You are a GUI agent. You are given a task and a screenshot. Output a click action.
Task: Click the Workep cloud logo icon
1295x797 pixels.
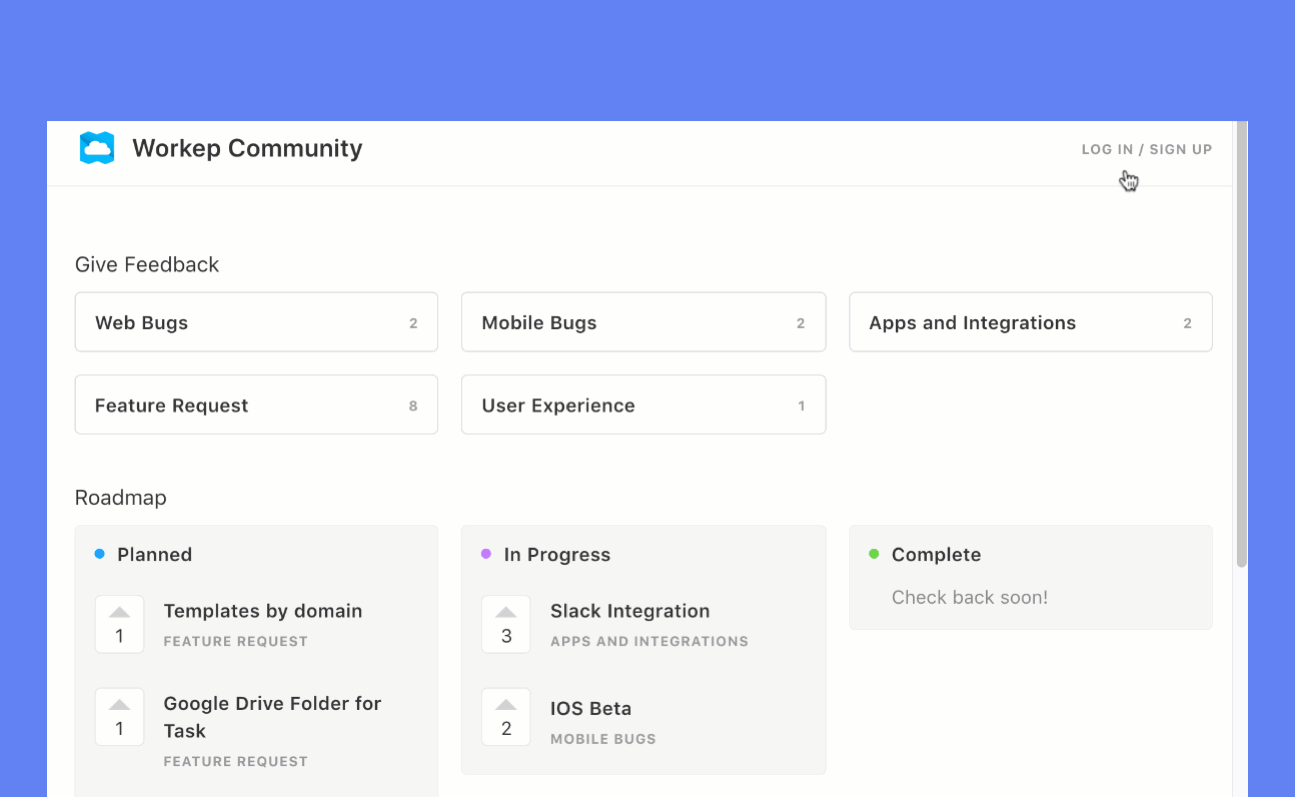(97, 148)
